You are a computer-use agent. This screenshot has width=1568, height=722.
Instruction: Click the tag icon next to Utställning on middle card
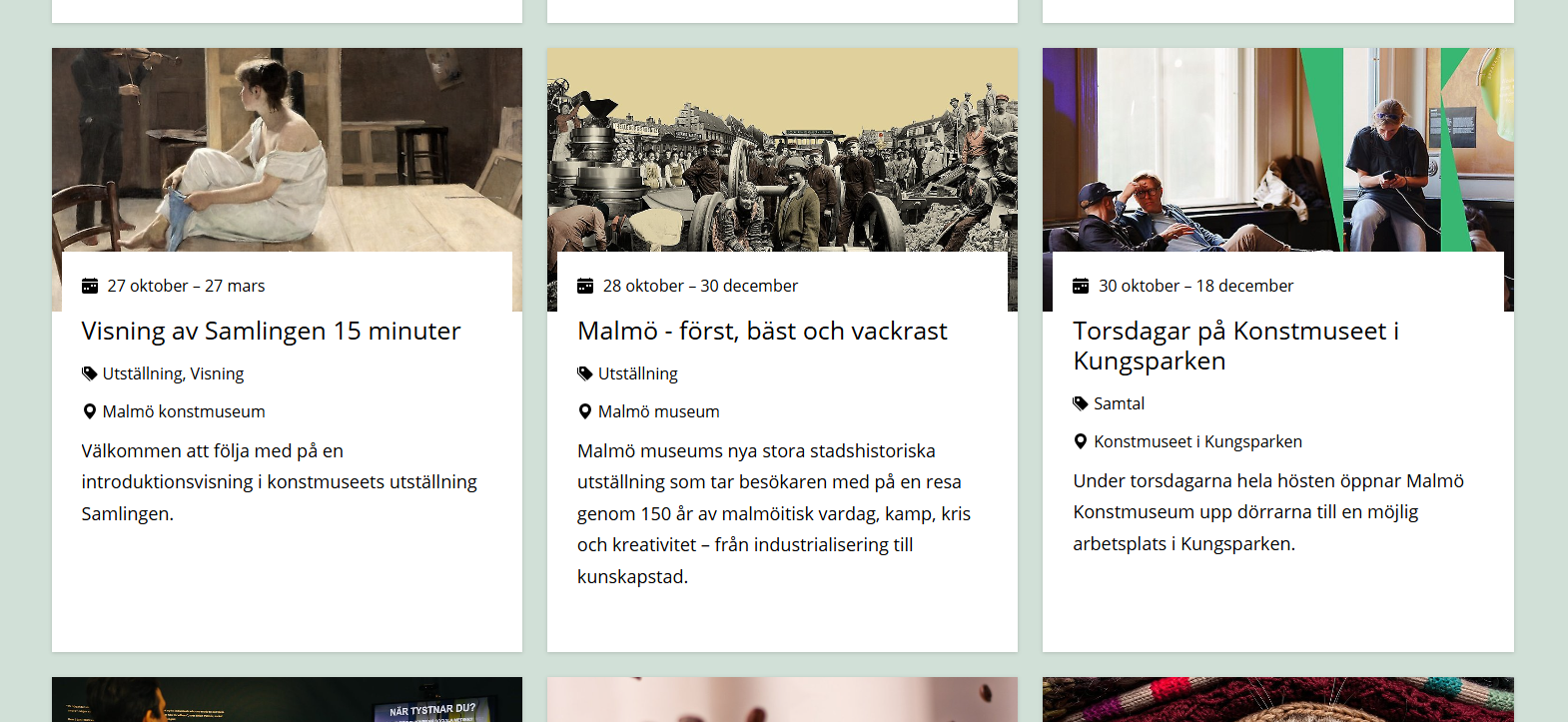(x=583, y=372)
